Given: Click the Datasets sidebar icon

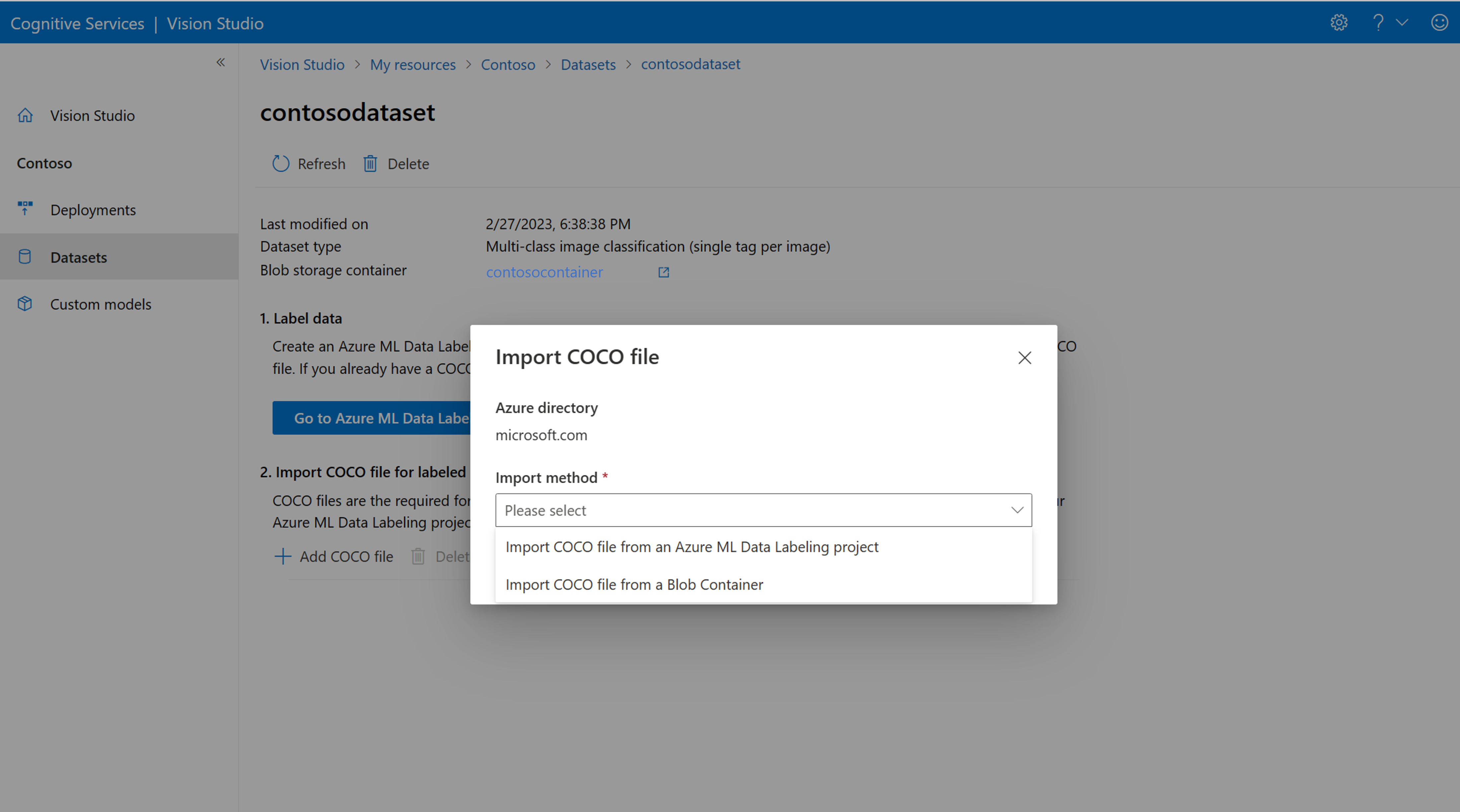Looking at the screenshot, I should coord(25,257).
